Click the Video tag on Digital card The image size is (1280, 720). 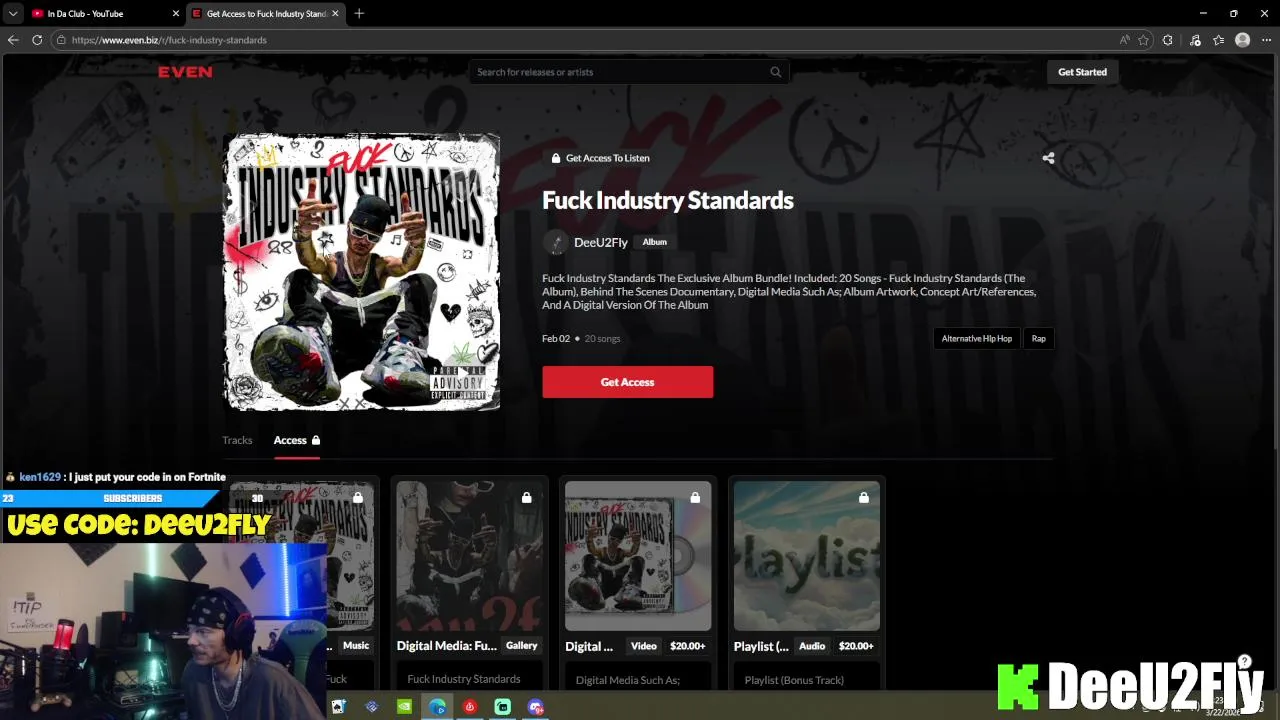point(644,646)
